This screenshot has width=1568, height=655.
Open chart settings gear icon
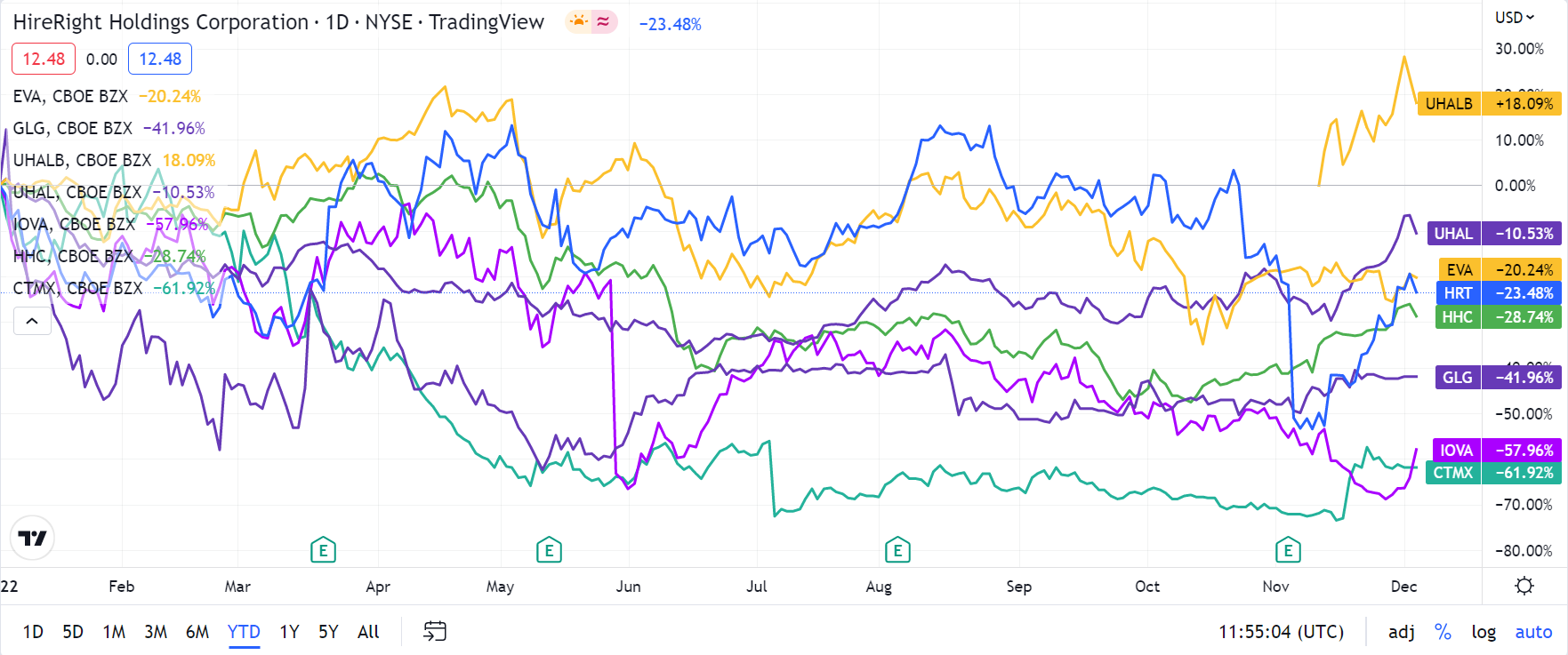point(1524,586)
